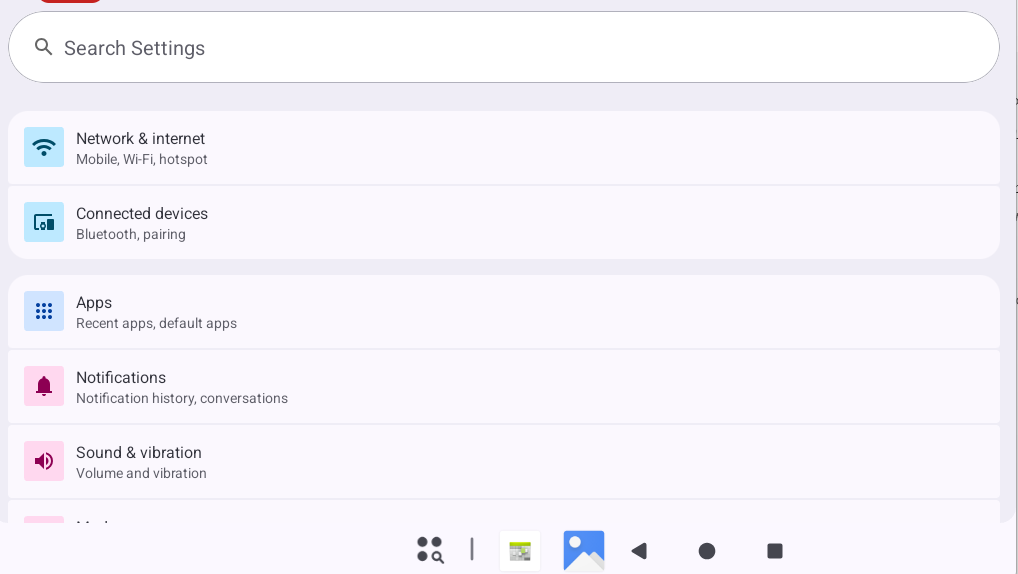Click the Sound & vibration speaker icon
Image resolution: width=1018 pixels, height=574 pixels.
pyautogui.click(x=44, y=461)
